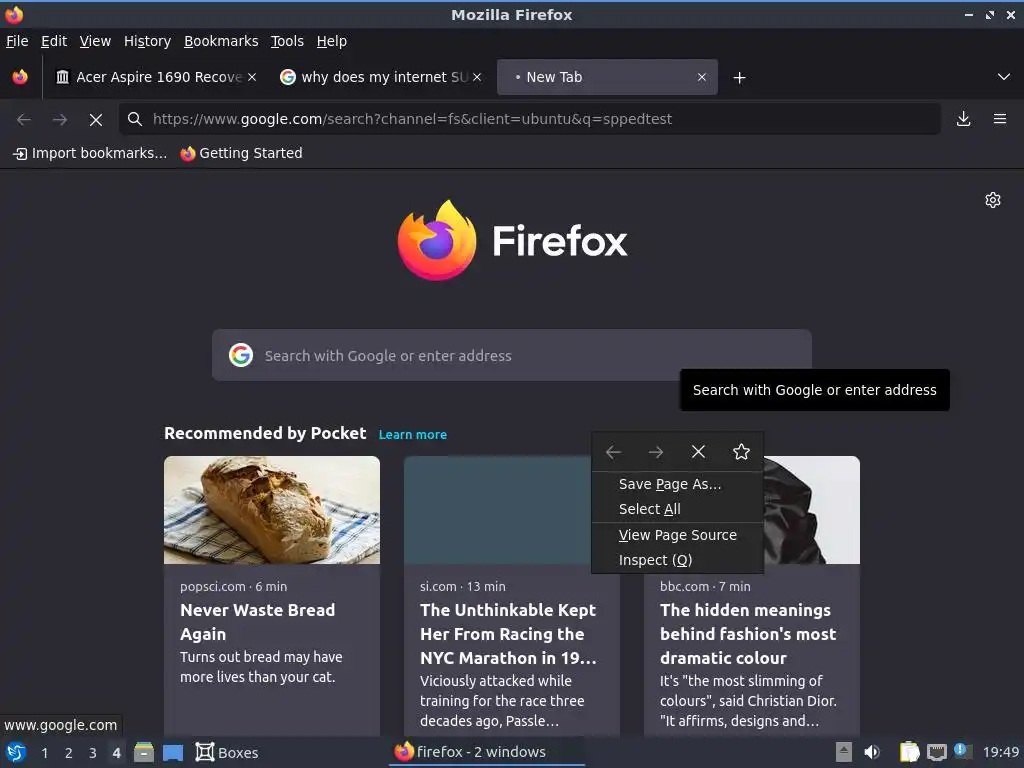Click context menu stop X

tap(698, 452)
